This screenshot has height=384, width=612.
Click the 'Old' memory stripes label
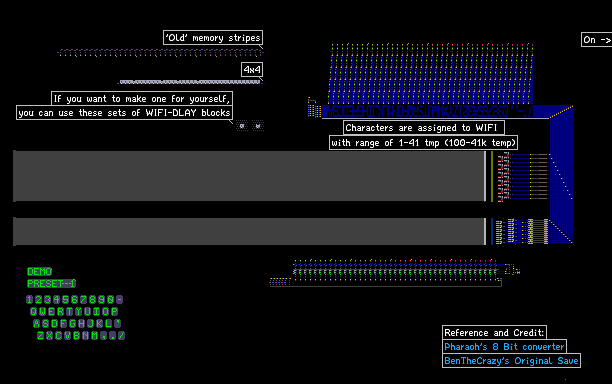tap(213, 38)
